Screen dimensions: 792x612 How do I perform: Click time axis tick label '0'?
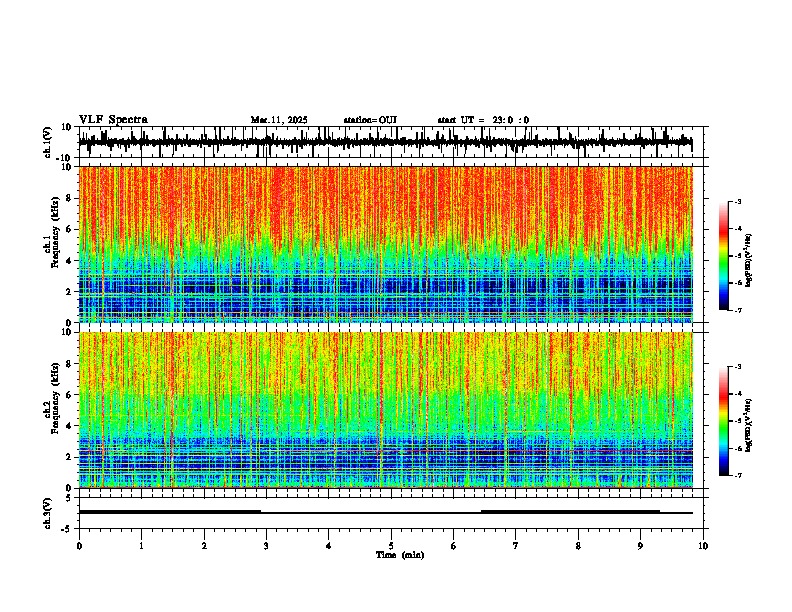79,546
